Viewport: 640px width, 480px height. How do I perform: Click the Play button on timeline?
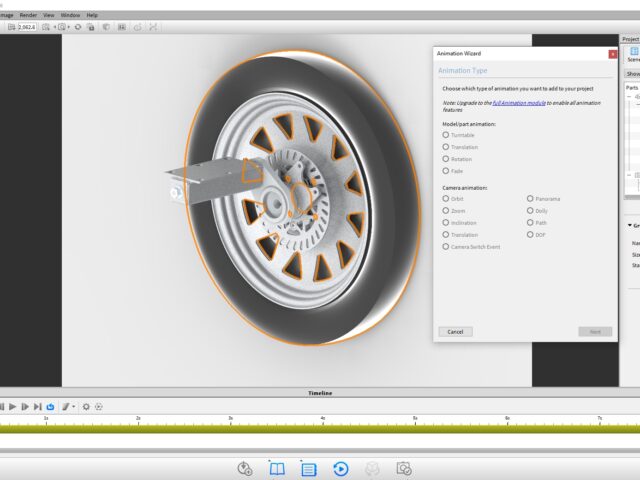pos(13,407)
